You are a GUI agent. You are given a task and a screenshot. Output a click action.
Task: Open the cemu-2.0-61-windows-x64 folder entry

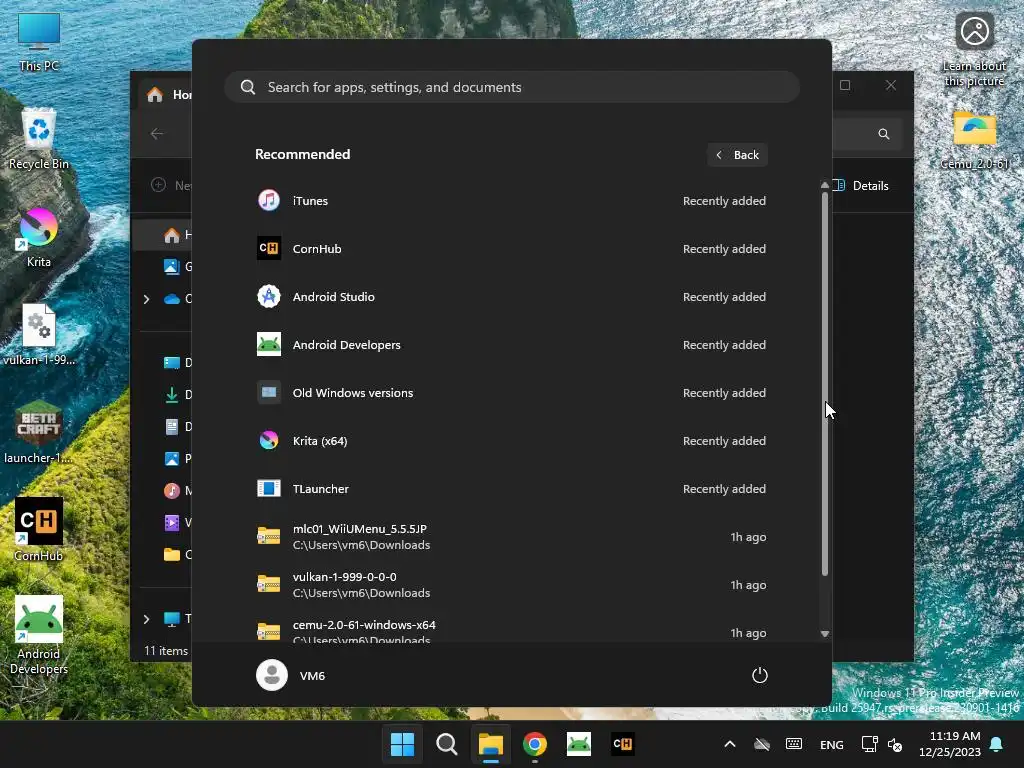(x=511, y=626)
